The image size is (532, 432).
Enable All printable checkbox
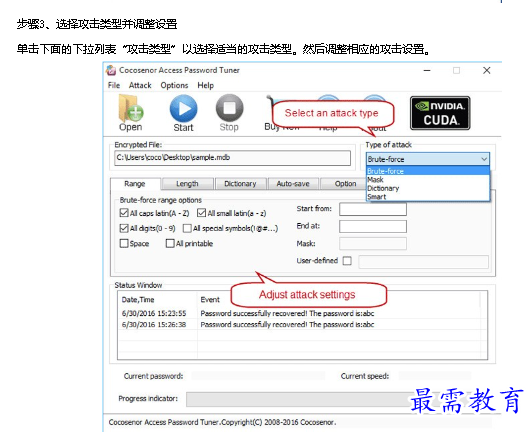pyautogui.click(x=170, y=243)
